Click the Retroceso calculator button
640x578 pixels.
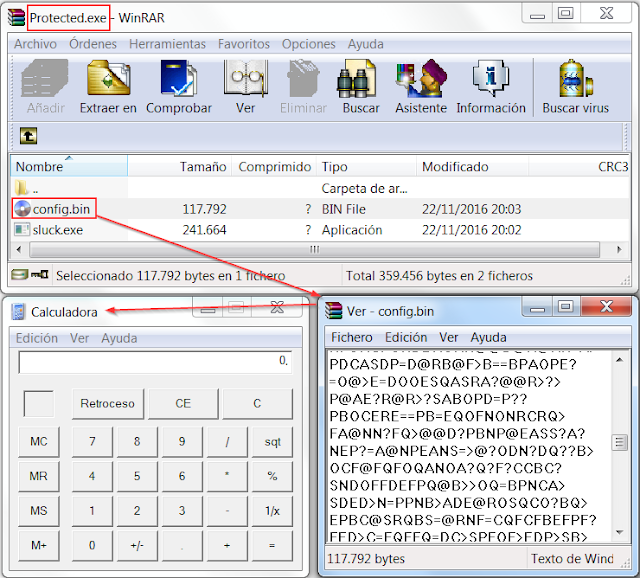[108, 404]
